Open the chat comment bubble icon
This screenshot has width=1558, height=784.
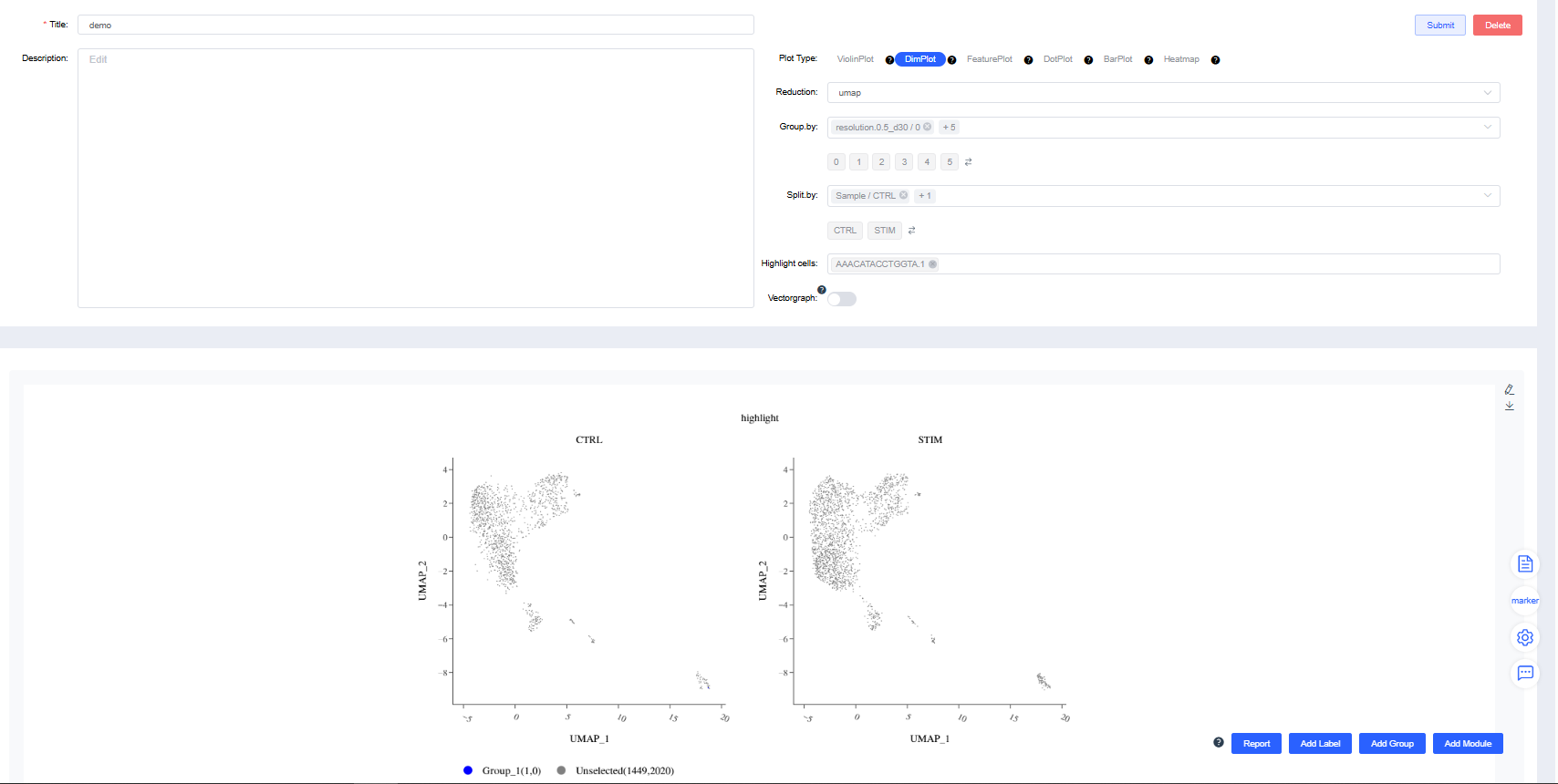click(x=1524, y=673)
